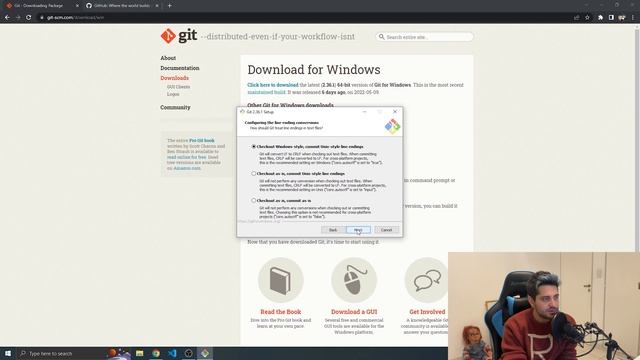Open the Git Setup installer taskbar icon
Image resolution: width=640 pixels, height=360 pixels.
pos(205,353)
